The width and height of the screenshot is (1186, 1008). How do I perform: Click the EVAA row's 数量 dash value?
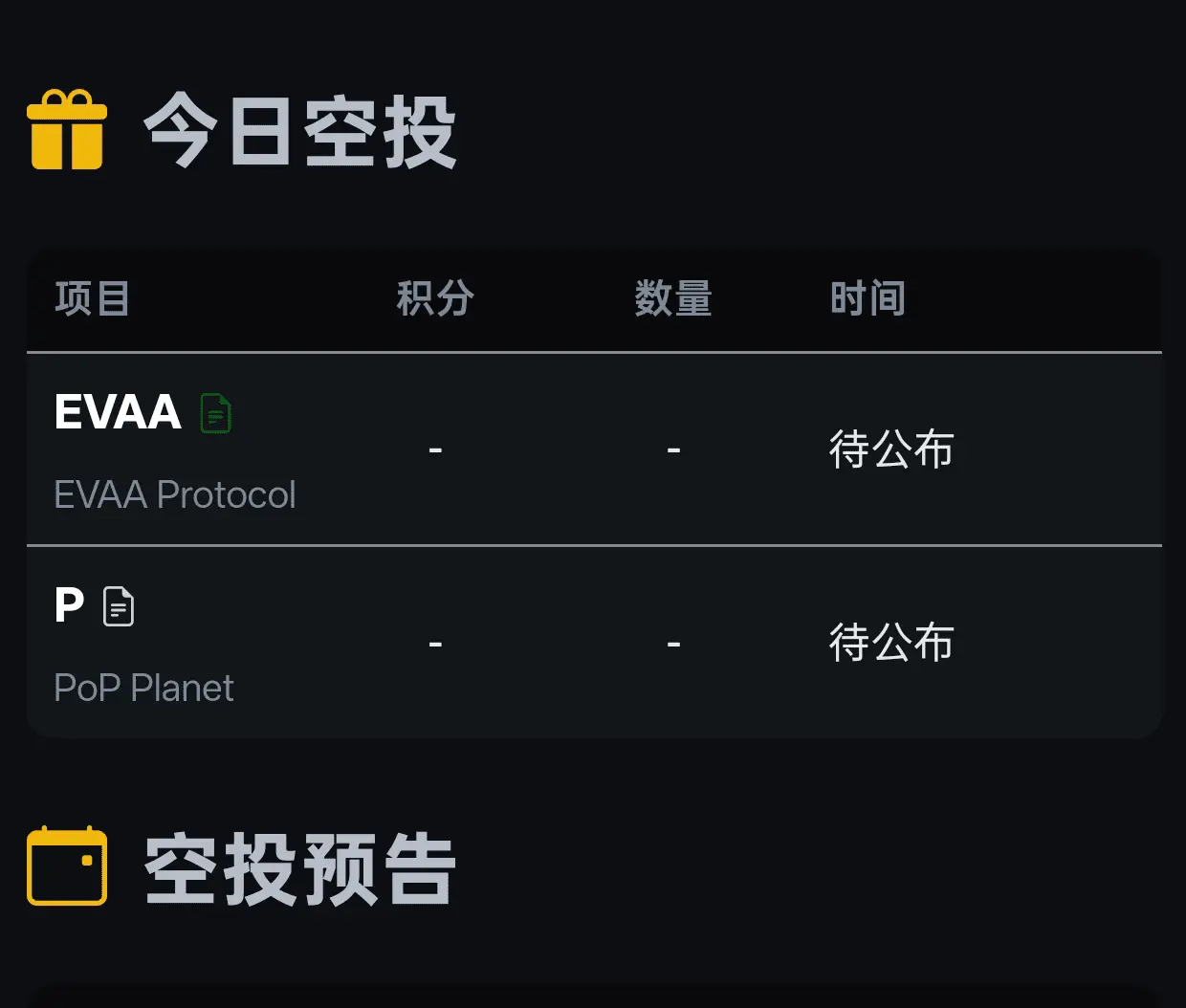673,449
